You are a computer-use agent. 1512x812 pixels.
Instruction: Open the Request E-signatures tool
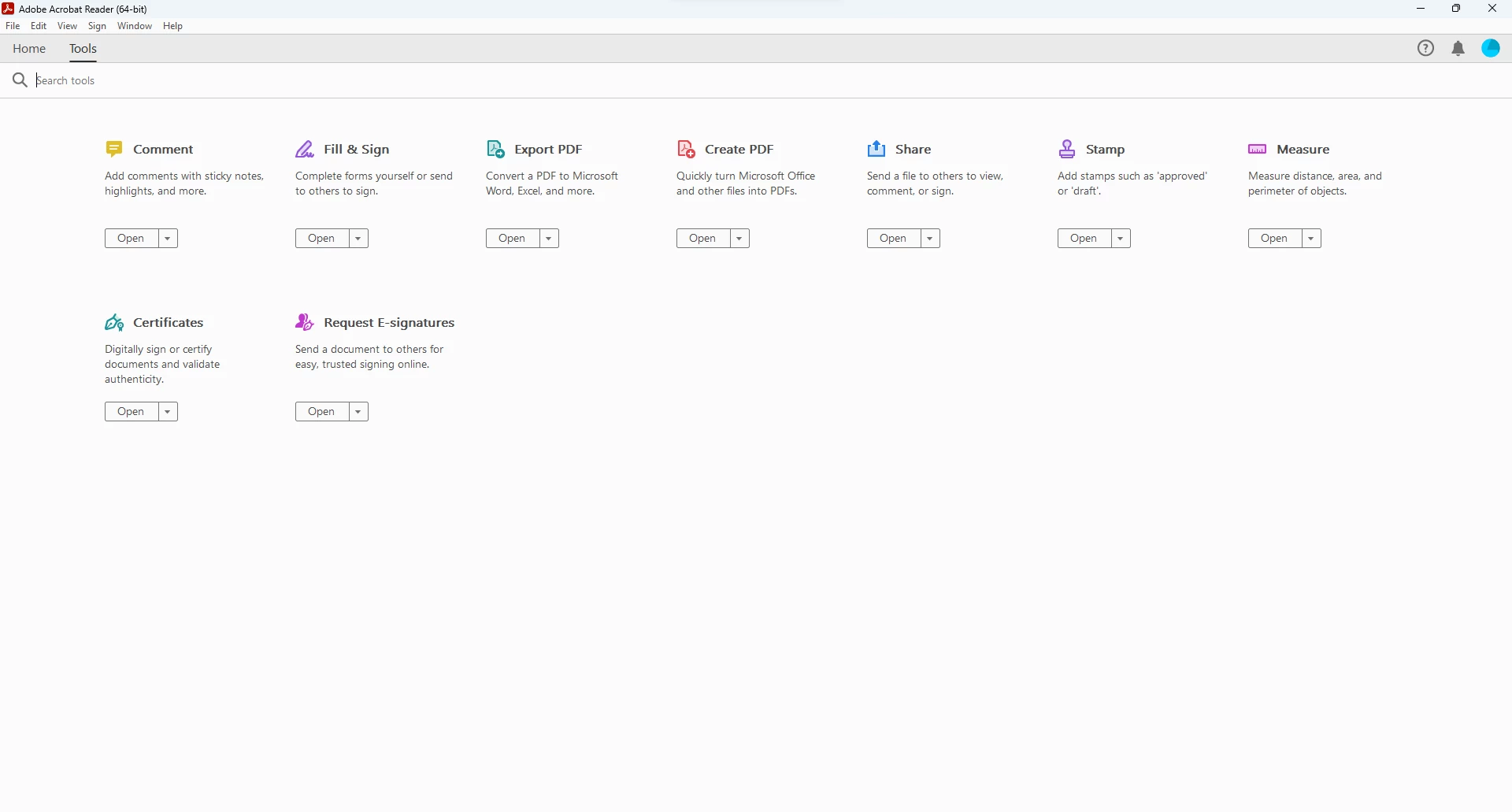pyautogui.click(x=322, y=412)
